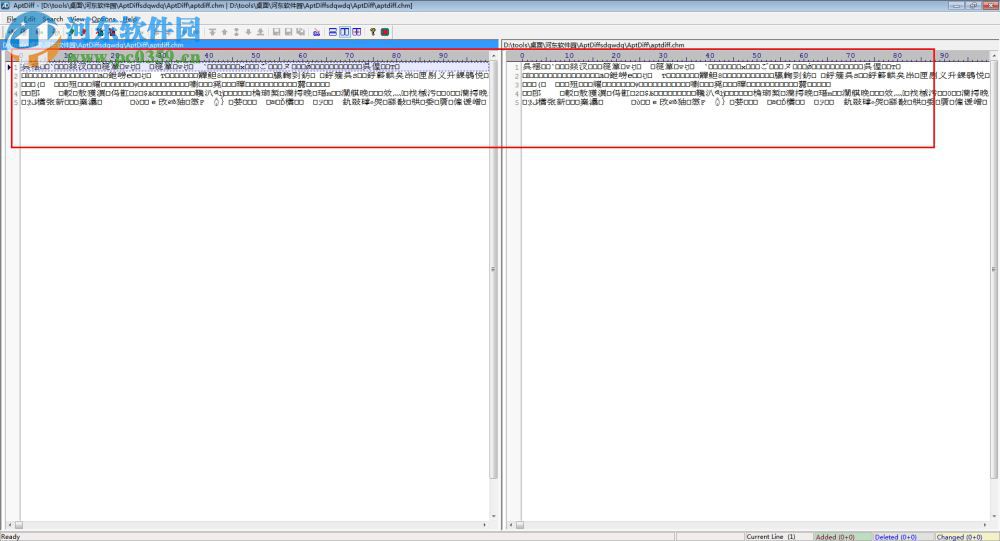Go to previous difference arrow icon
This screenshot has width=1000, height=541.
(224, 32)
